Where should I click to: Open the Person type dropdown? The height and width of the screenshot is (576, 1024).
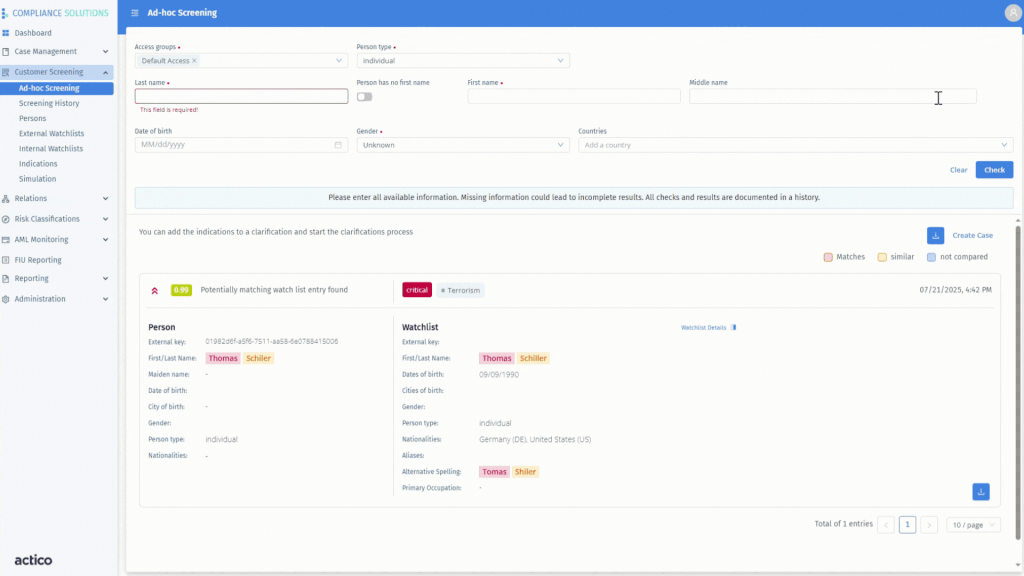[462, 60]
